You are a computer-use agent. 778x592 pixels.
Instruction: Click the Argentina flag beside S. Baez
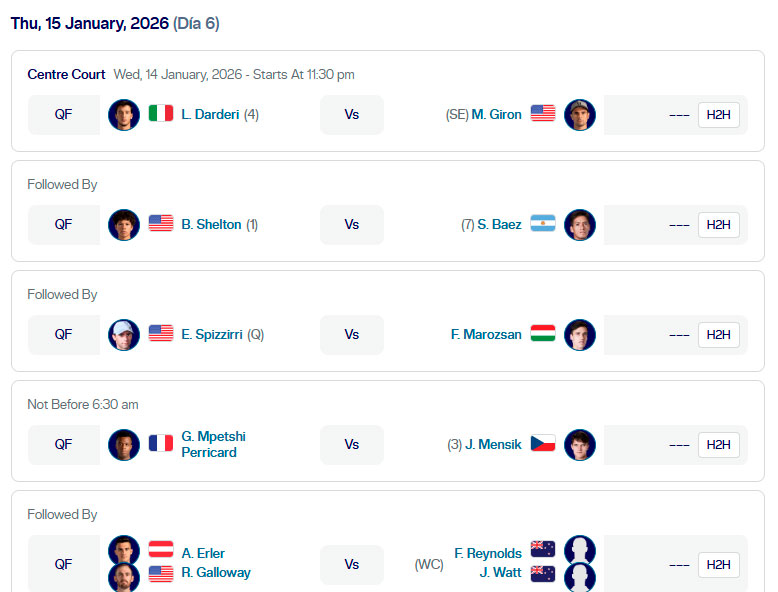click(543, 224)
